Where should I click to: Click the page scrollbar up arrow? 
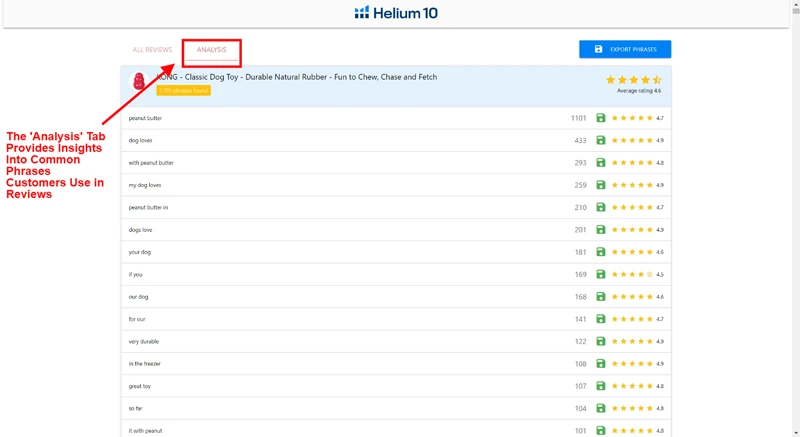click(795, 3)
